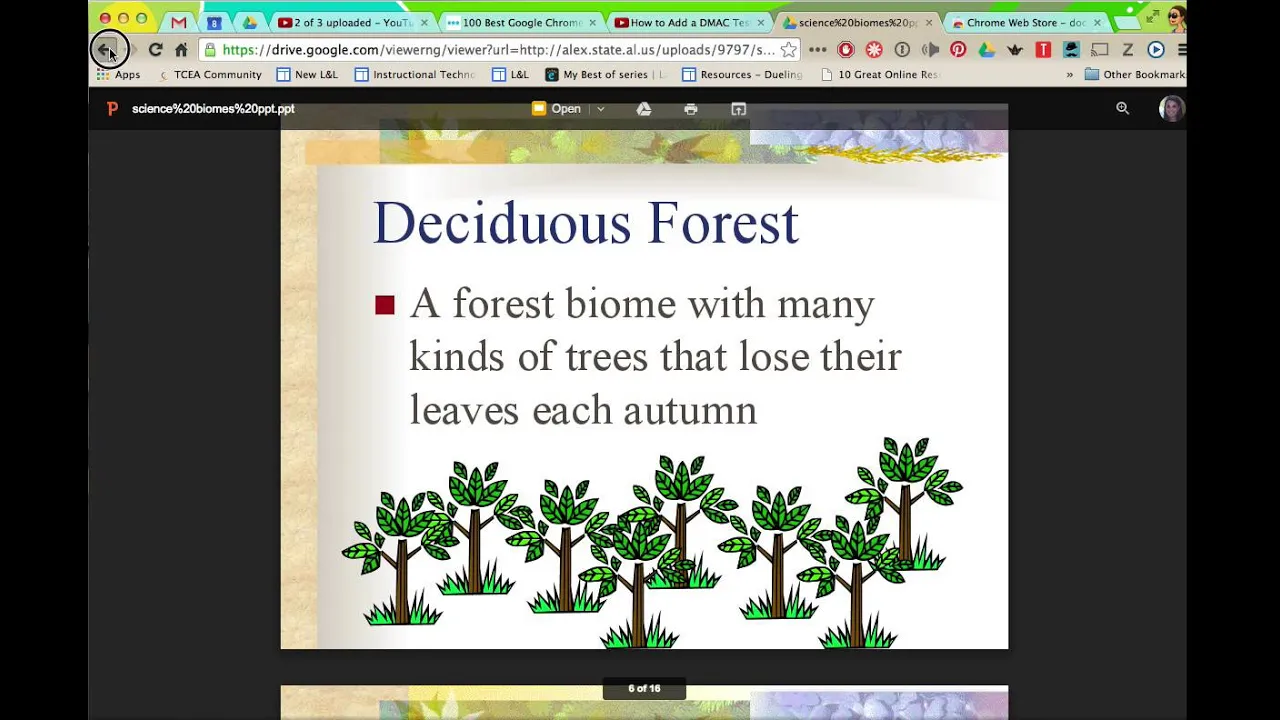Click the Chromecast cast icon
The width and height of the screenshot is (1280, 720).
click(1099, 49)
